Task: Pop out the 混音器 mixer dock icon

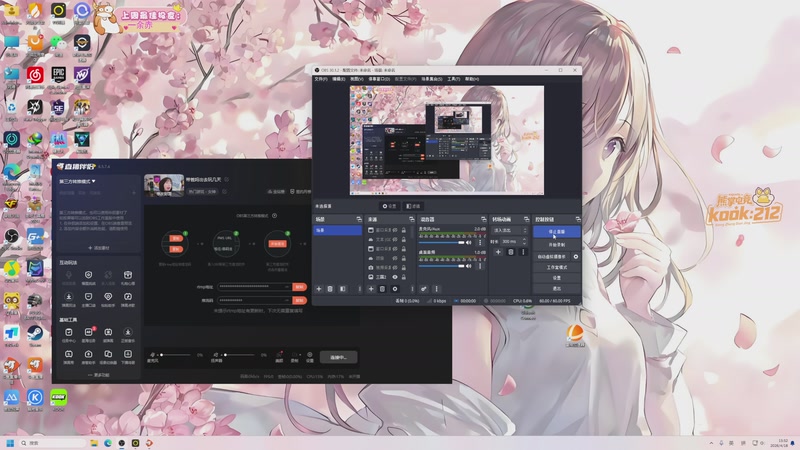Action: 483,219
